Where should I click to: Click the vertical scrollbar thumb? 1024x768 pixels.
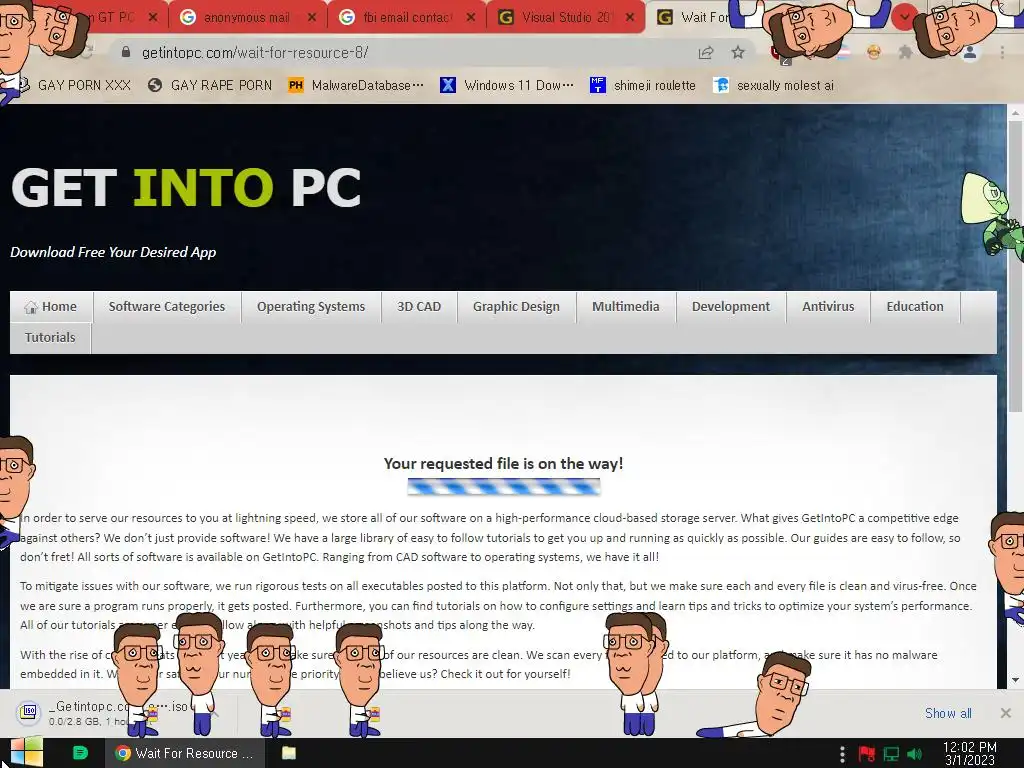pos(1016,266)
